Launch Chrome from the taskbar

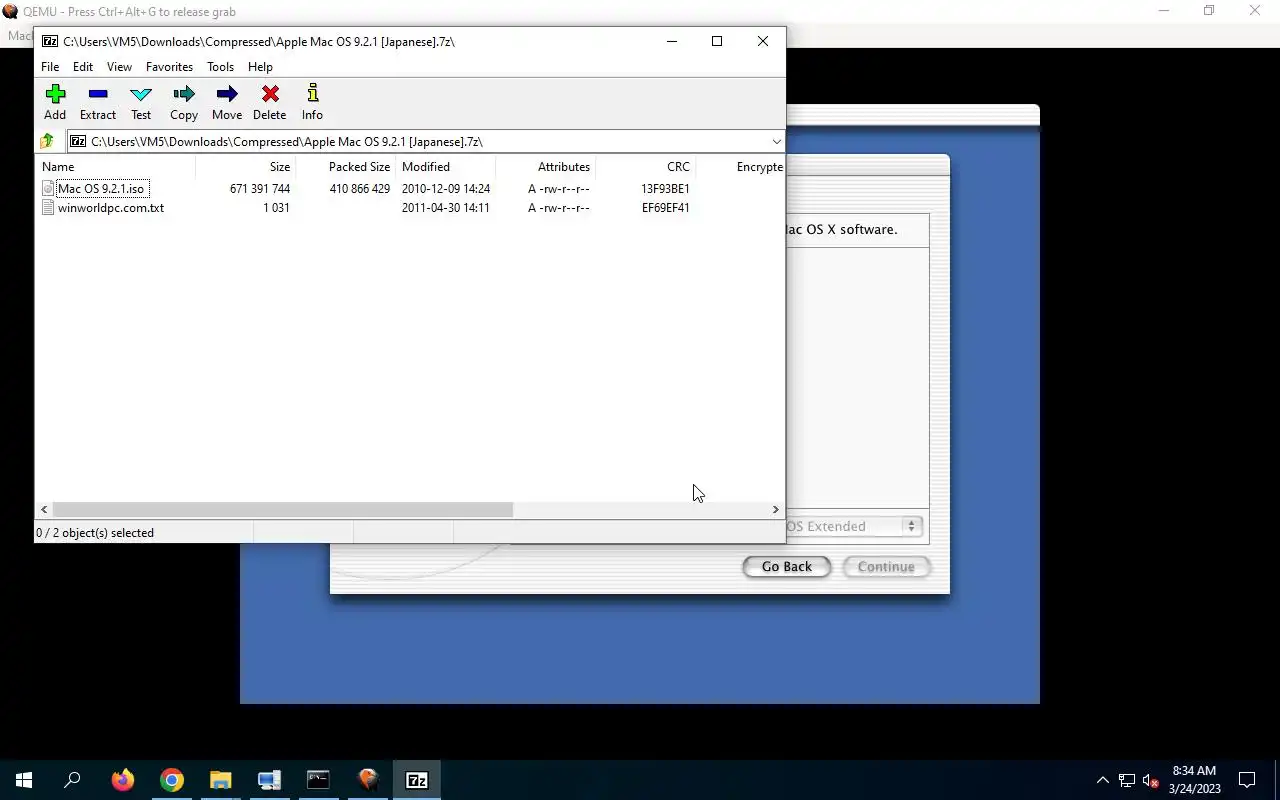pos(172,780)
